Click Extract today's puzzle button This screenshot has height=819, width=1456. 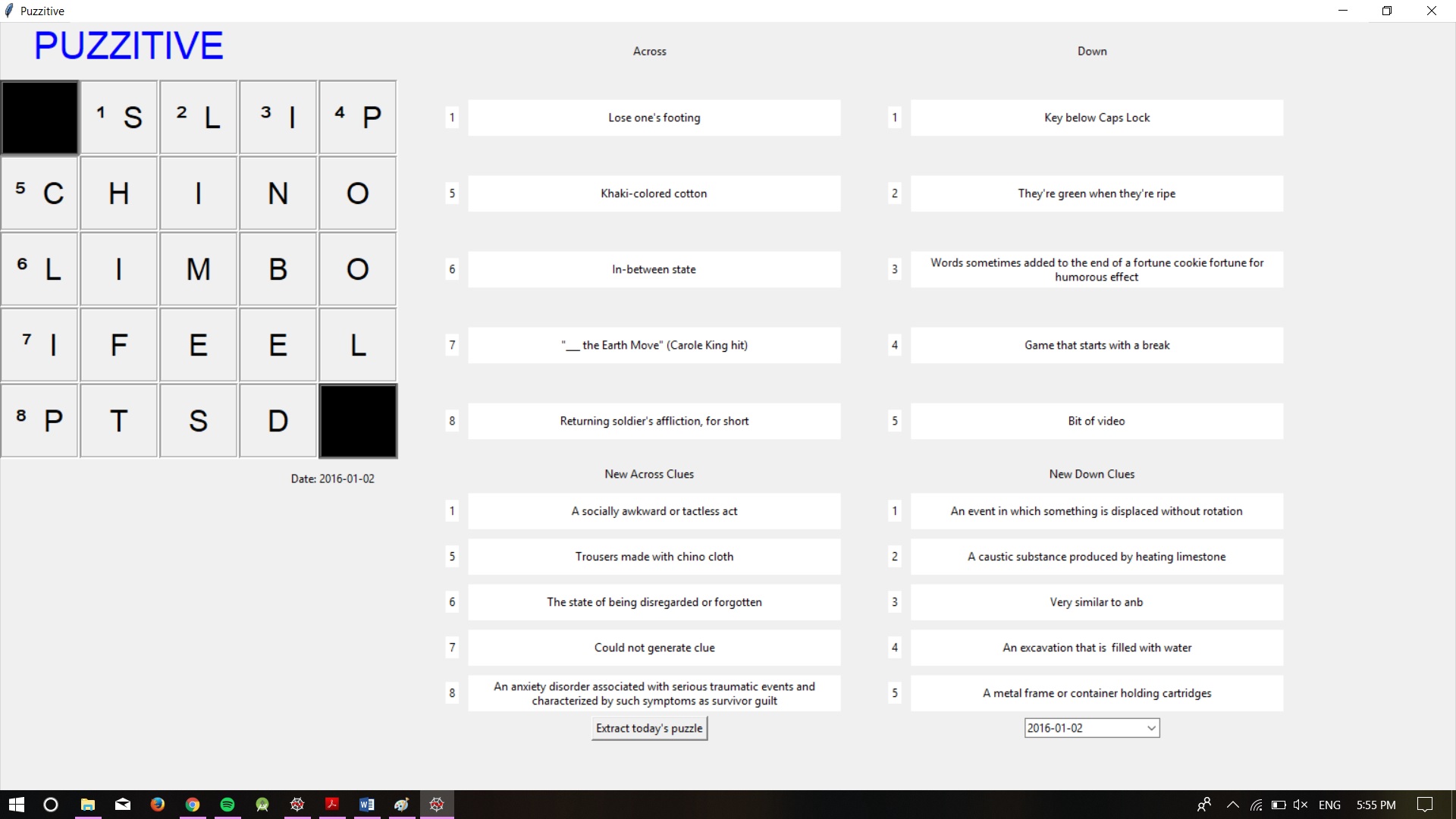click(x=649, y=728)
